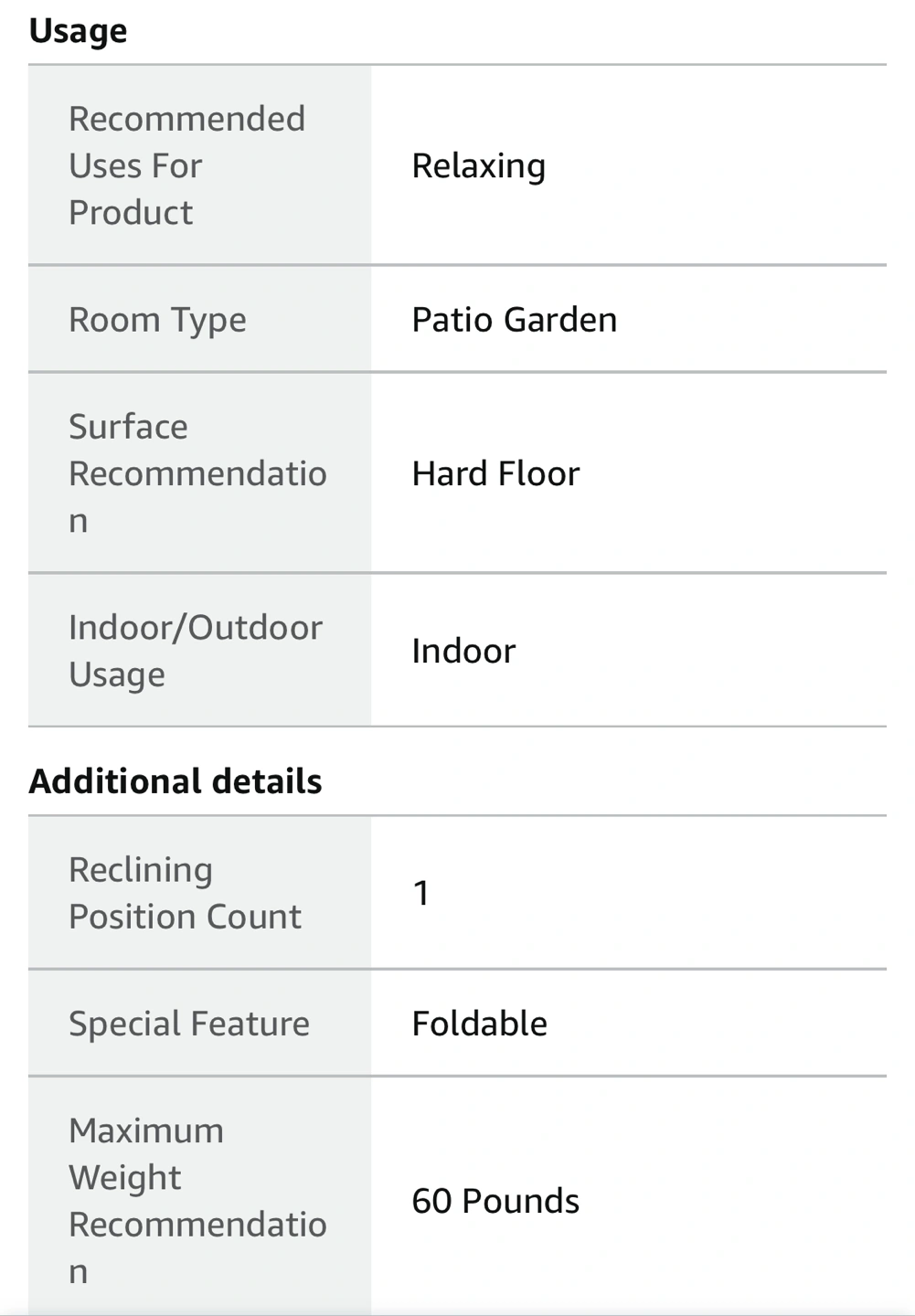Click the Relaxing value
The image size is (915, 1316).
478,165
